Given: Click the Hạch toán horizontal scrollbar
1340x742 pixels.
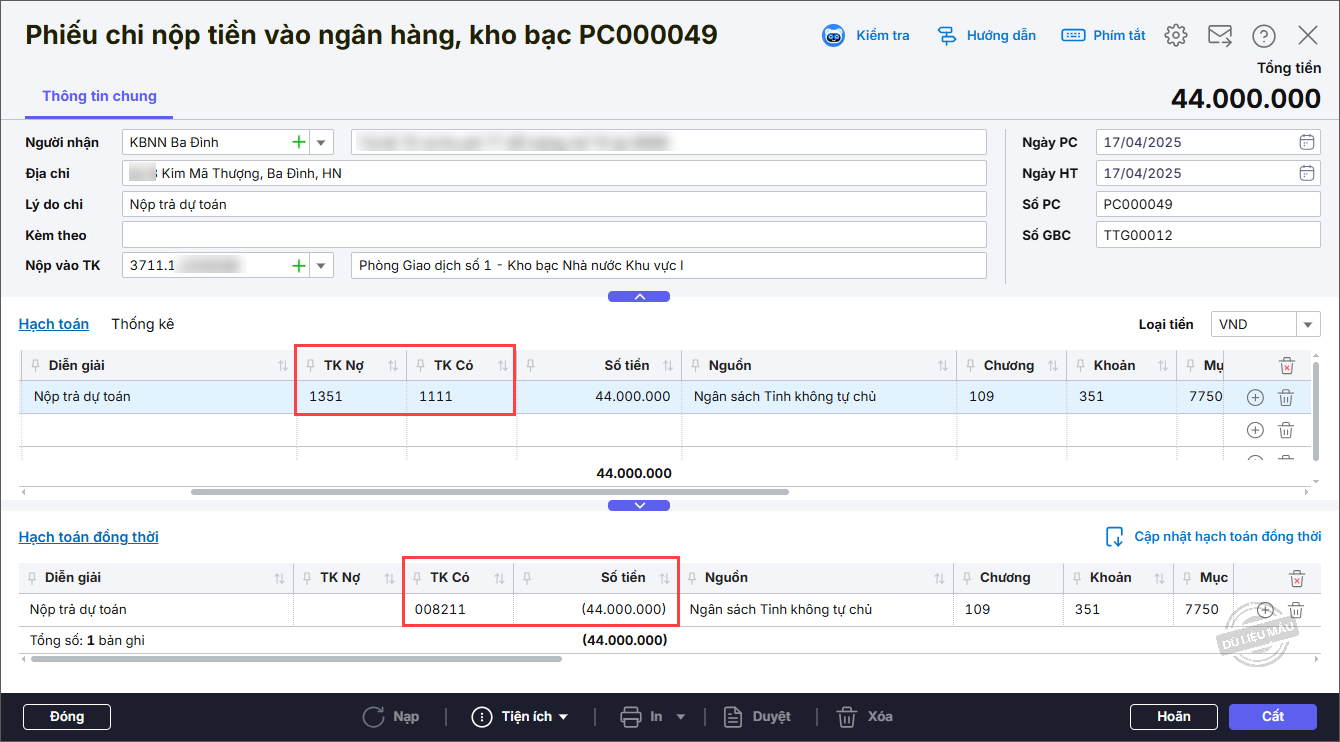Looking at the screenshot, I should [490, 492].
